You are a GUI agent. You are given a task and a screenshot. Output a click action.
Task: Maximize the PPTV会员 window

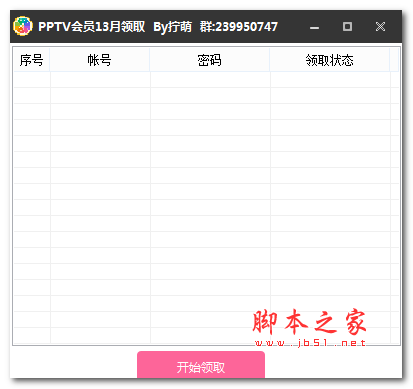[347, 27]
